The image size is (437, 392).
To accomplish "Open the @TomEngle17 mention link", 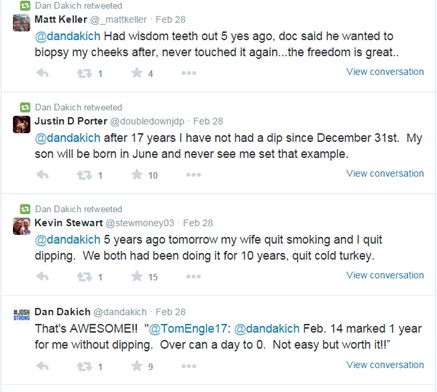I will pos(188,329).
